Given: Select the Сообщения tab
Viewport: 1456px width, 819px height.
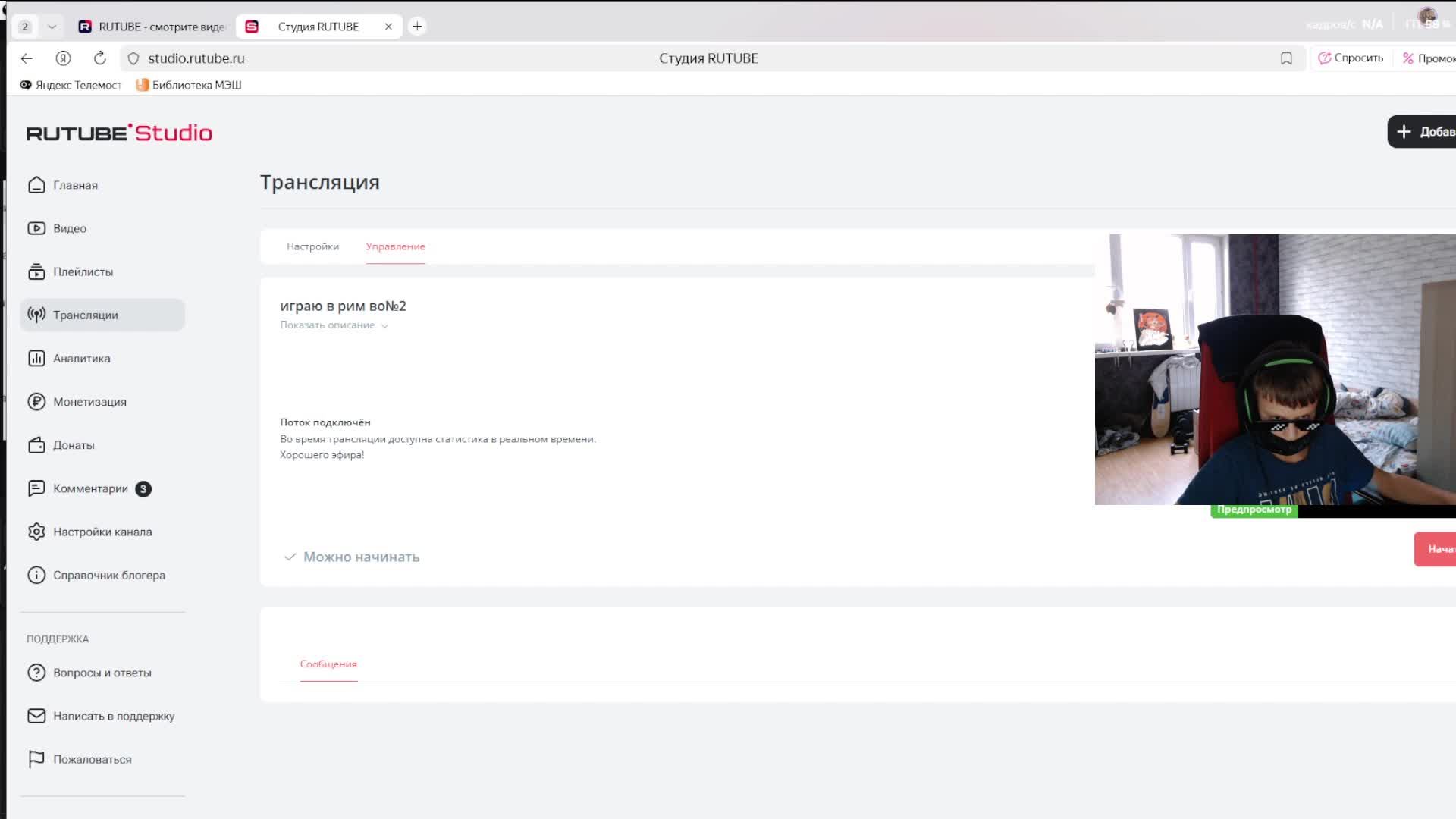Looking at the screenshot, I should coord(328,664).
